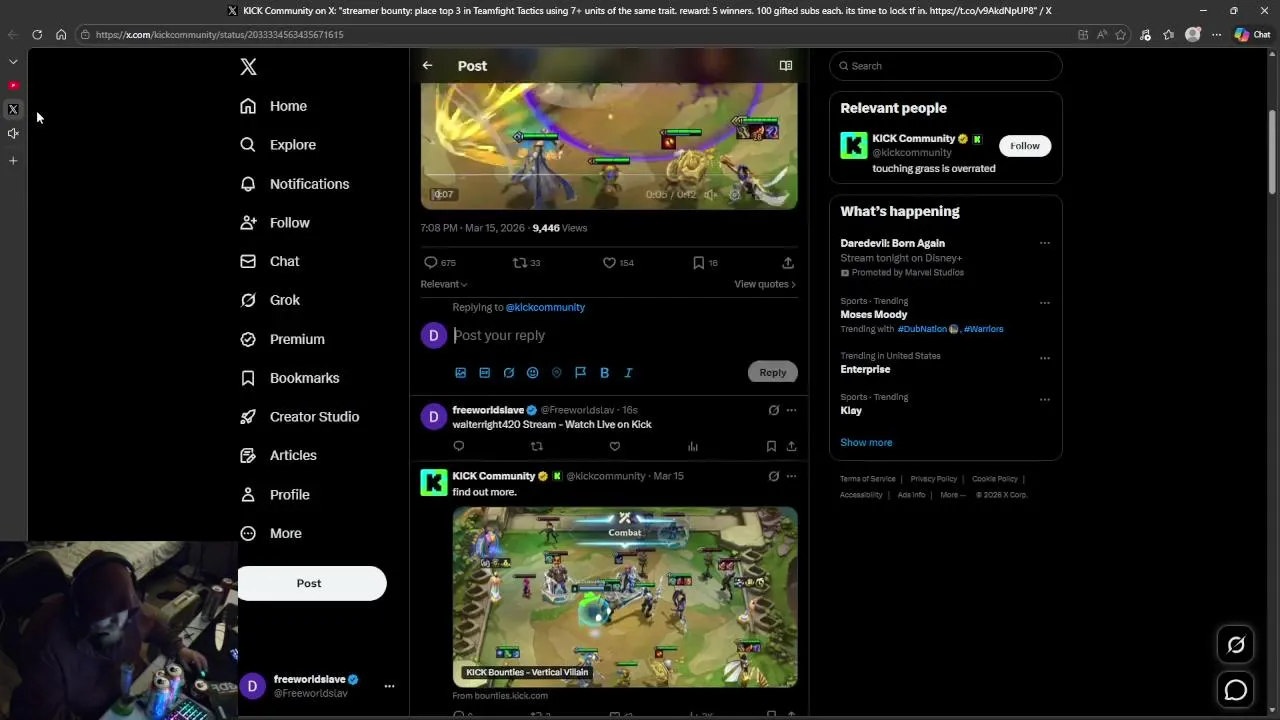
Task: Repost freeworldslave's reply
Action: pos(537,447)
